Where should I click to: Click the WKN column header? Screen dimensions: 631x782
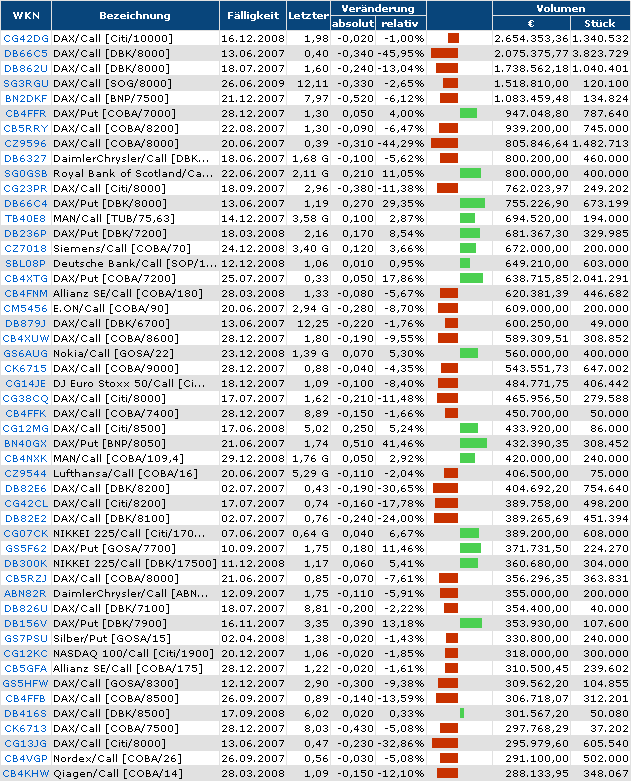tap(26, 15)
